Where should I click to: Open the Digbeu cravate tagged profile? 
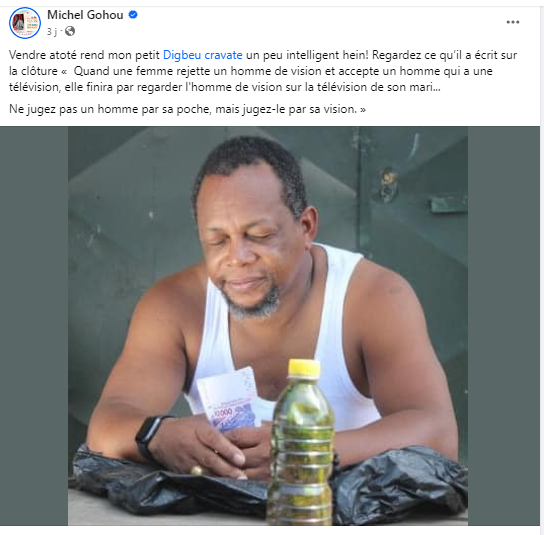(x=203, y=55)
